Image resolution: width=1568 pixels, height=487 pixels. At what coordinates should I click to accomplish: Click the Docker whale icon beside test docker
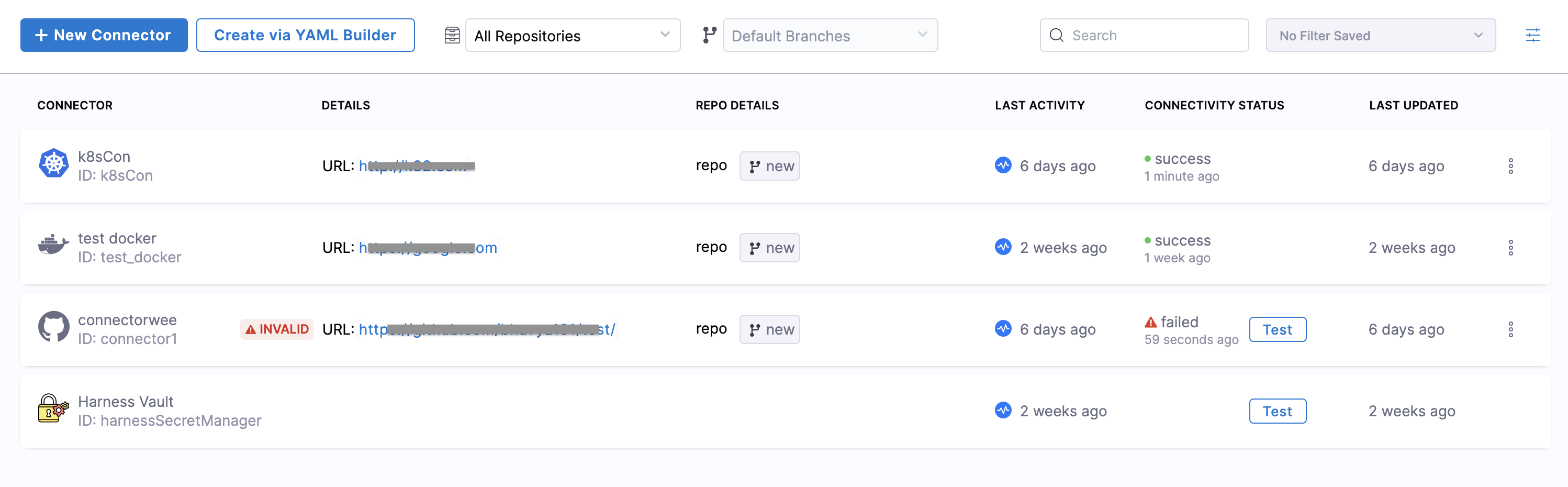[x=53, y=245]
